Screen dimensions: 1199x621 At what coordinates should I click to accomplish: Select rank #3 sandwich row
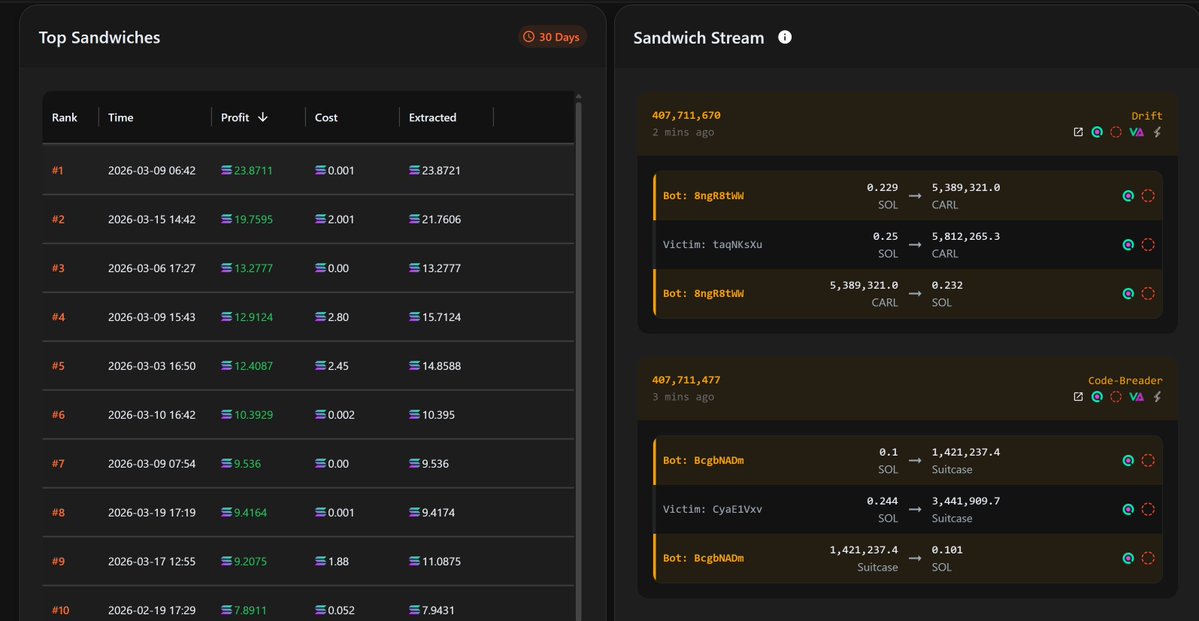coord(308,268)
